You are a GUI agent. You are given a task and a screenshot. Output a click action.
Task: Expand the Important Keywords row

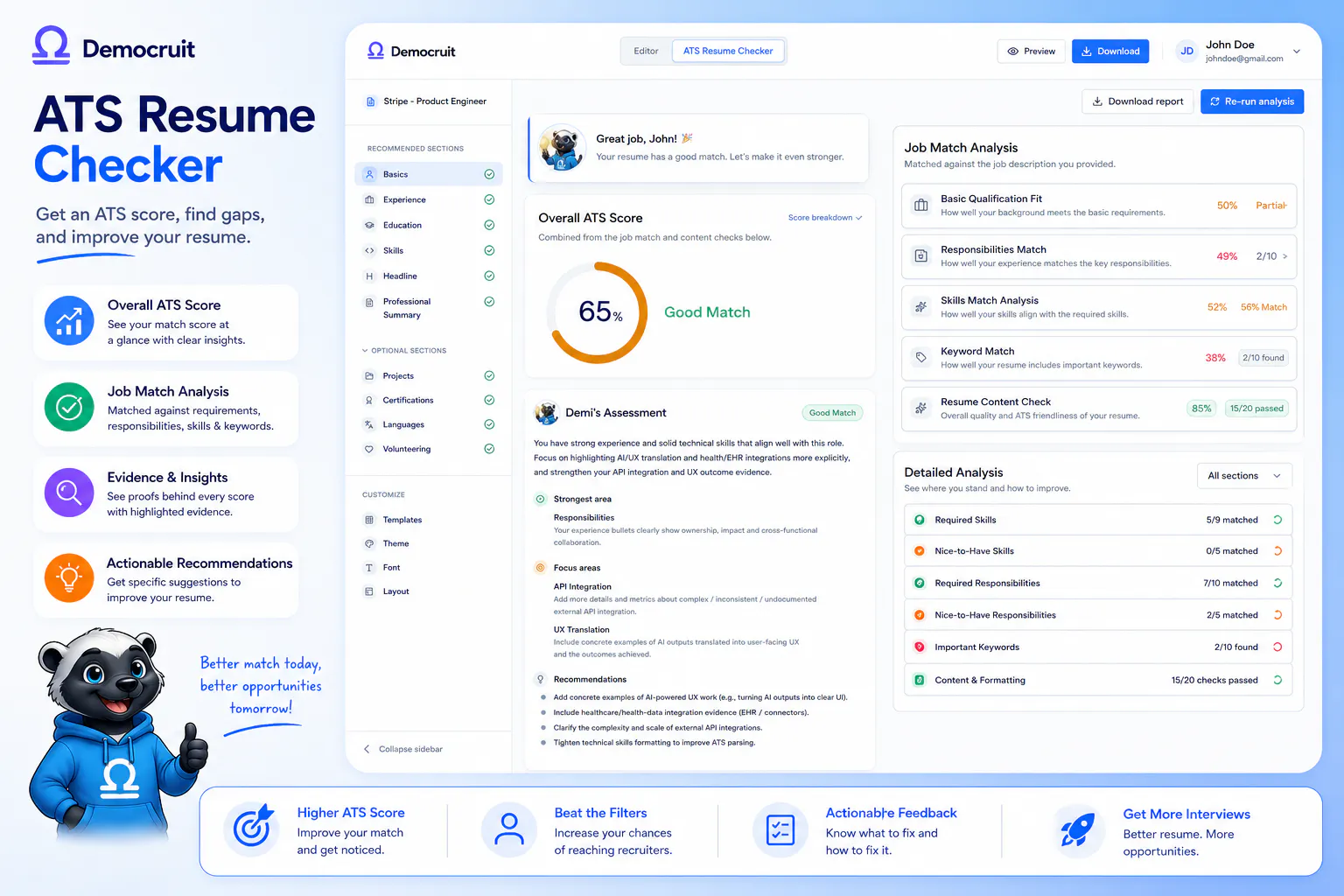click(x=1097, y=647)
